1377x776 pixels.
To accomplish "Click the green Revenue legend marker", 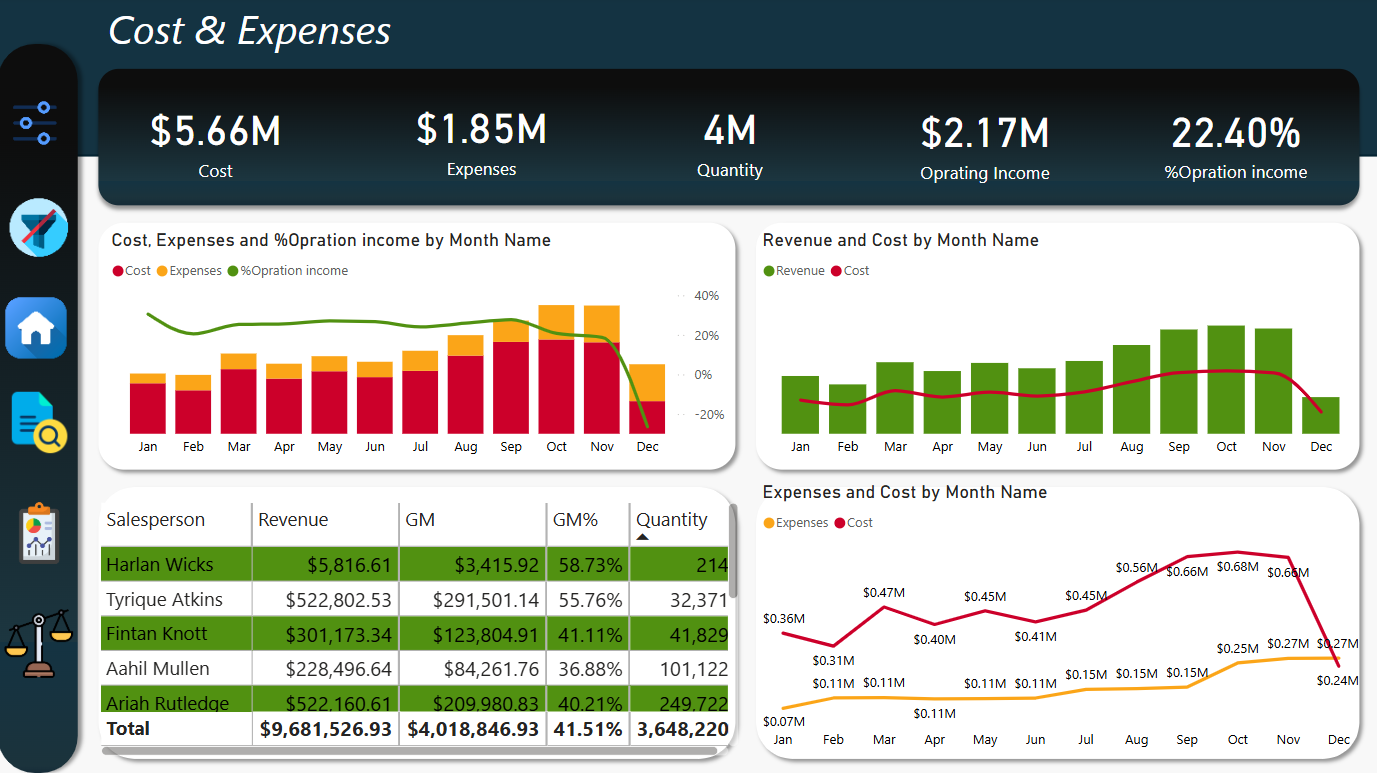I will pos(769,271).
